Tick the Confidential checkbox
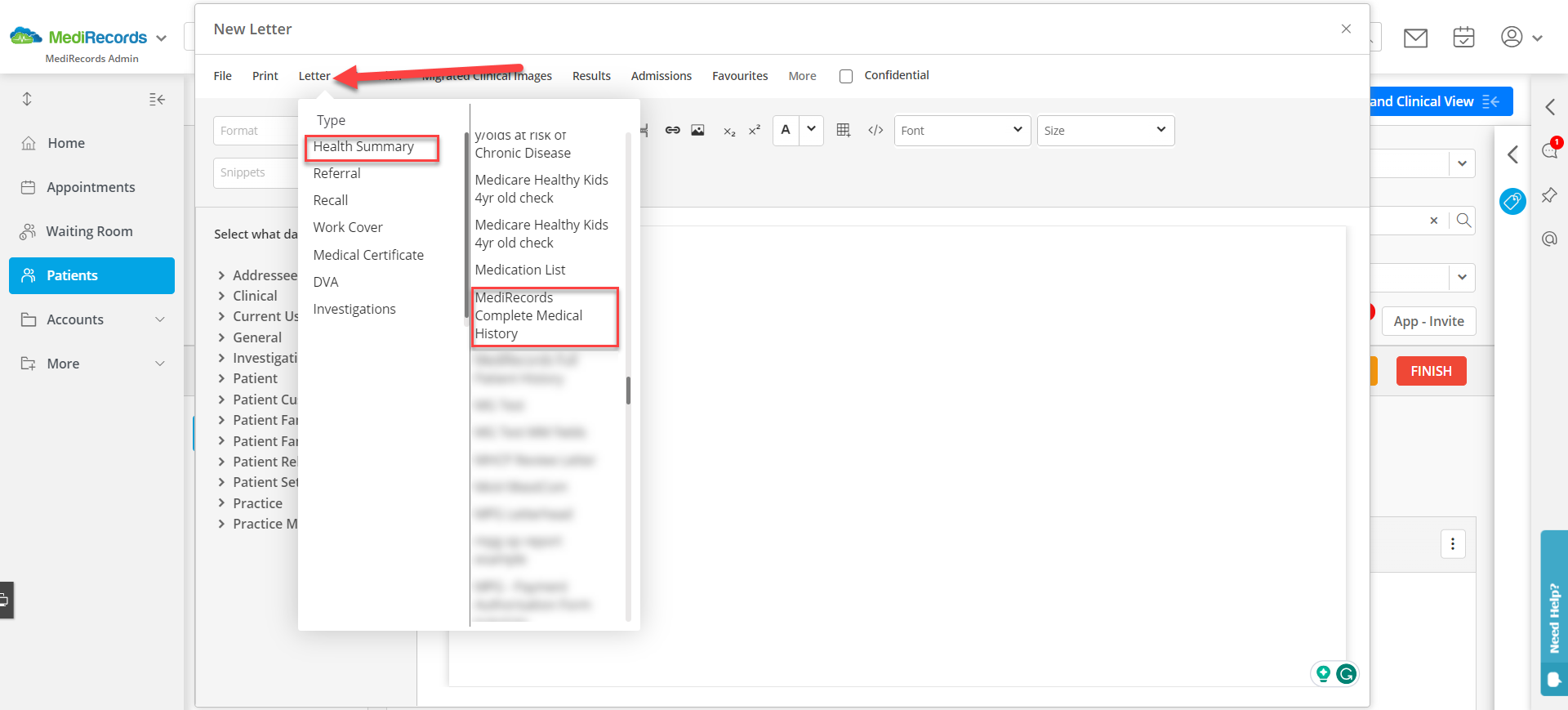Screen dimensions: 1568x710 (846, 76)
